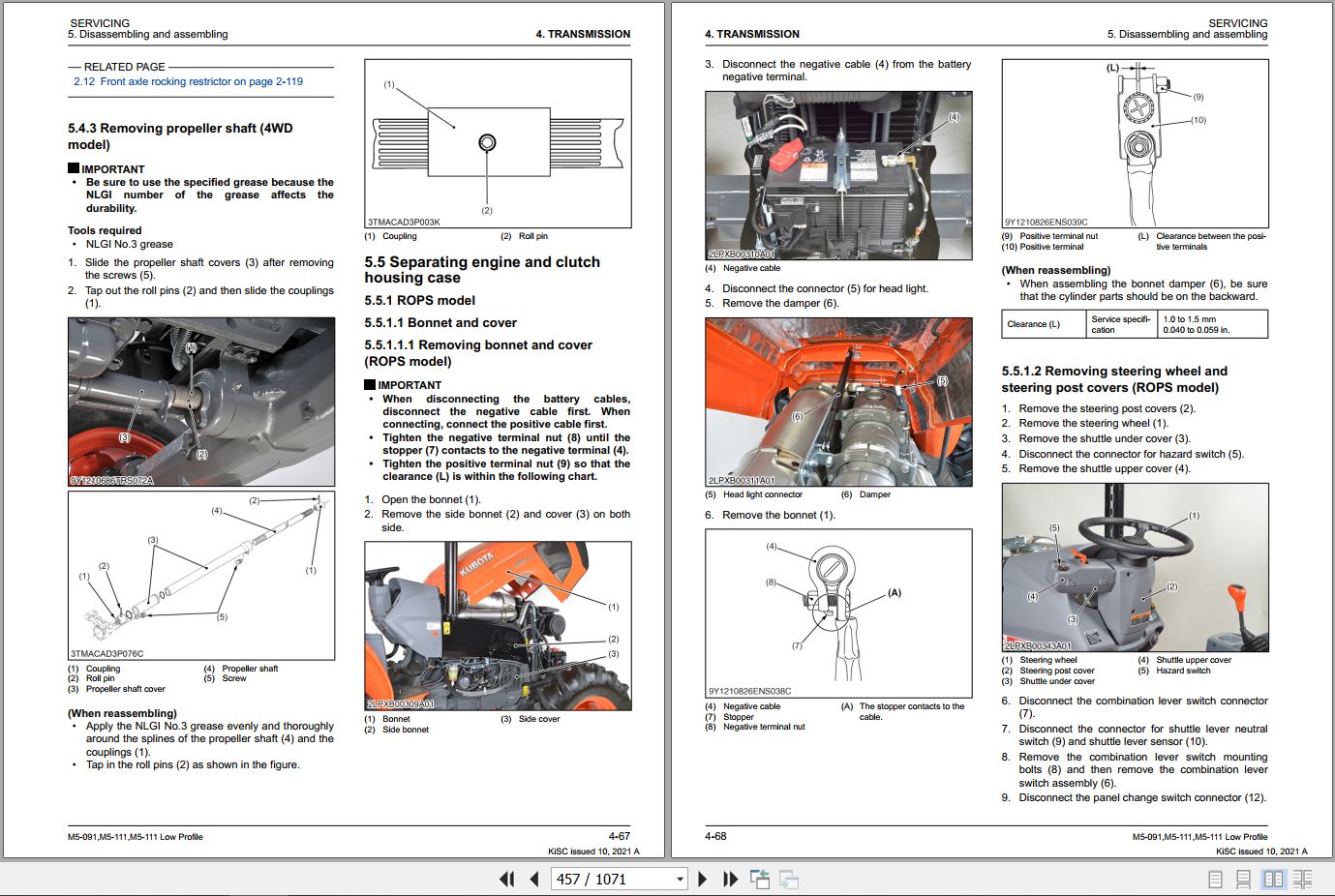Enable continuous scrolling page layout
This screenshot has height=896, width=1335.
pyautogui.click(x=1244, y=879)
